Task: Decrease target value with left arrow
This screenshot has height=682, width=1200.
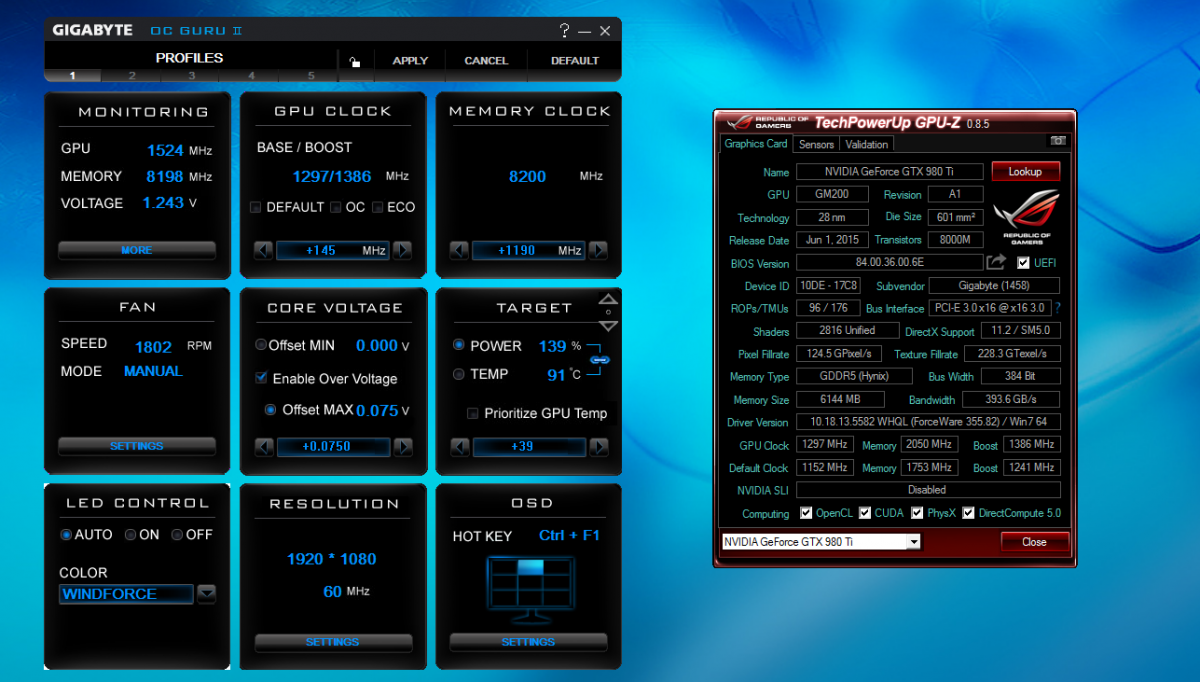Action: coord(459,446)
